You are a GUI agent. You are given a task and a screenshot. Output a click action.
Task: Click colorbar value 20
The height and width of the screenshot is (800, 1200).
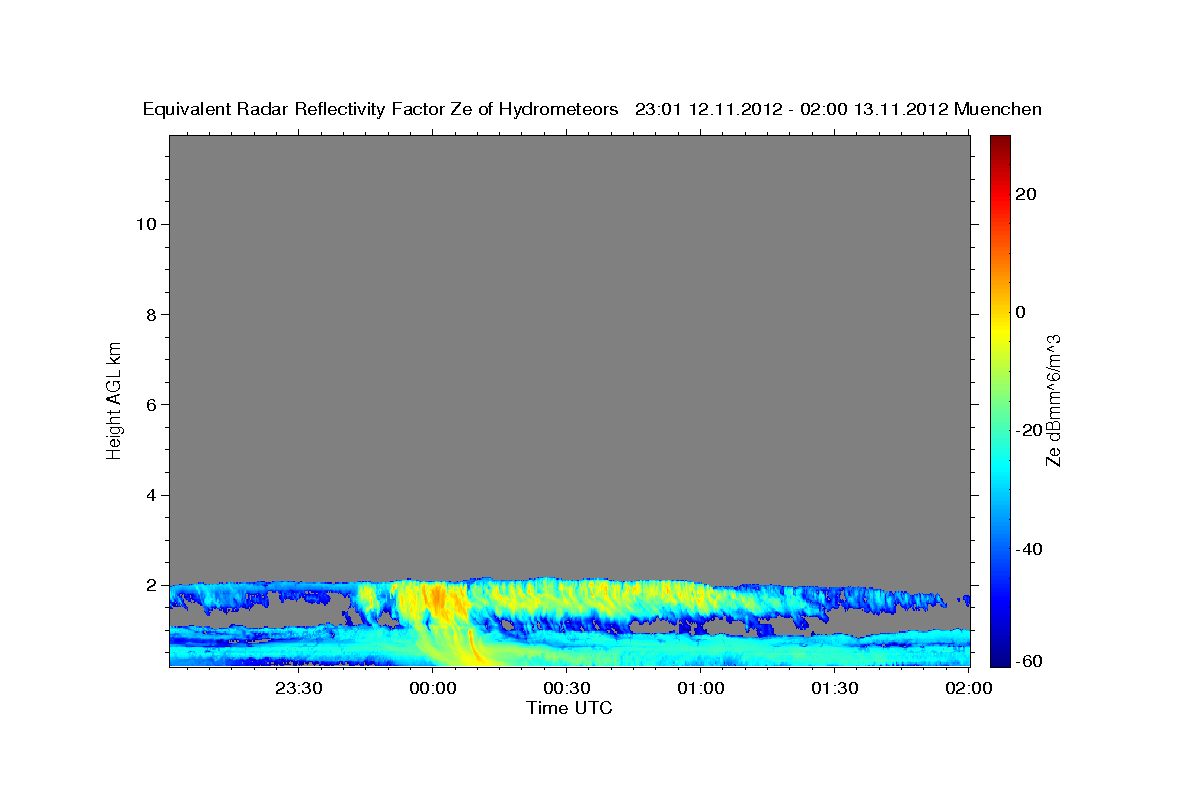(x=1025, y=194)
